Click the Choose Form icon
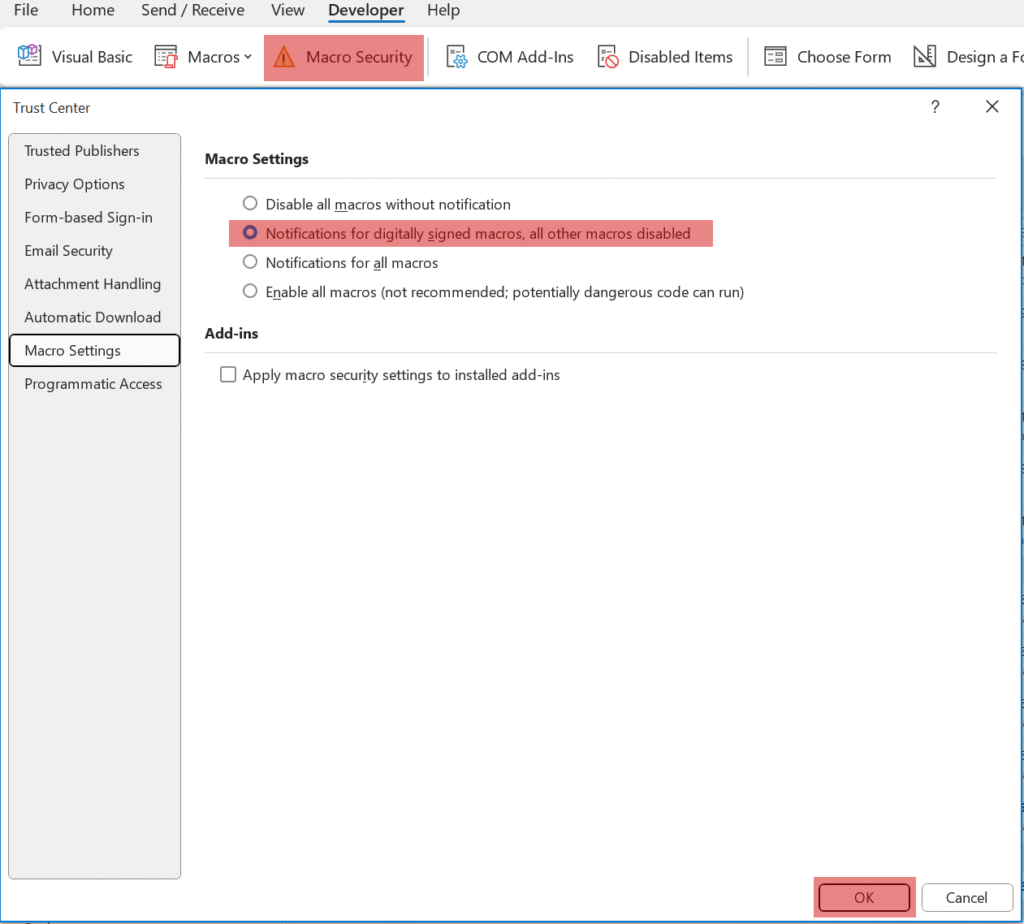Viewport: 1024px width, 924px height. coord(776,57)
